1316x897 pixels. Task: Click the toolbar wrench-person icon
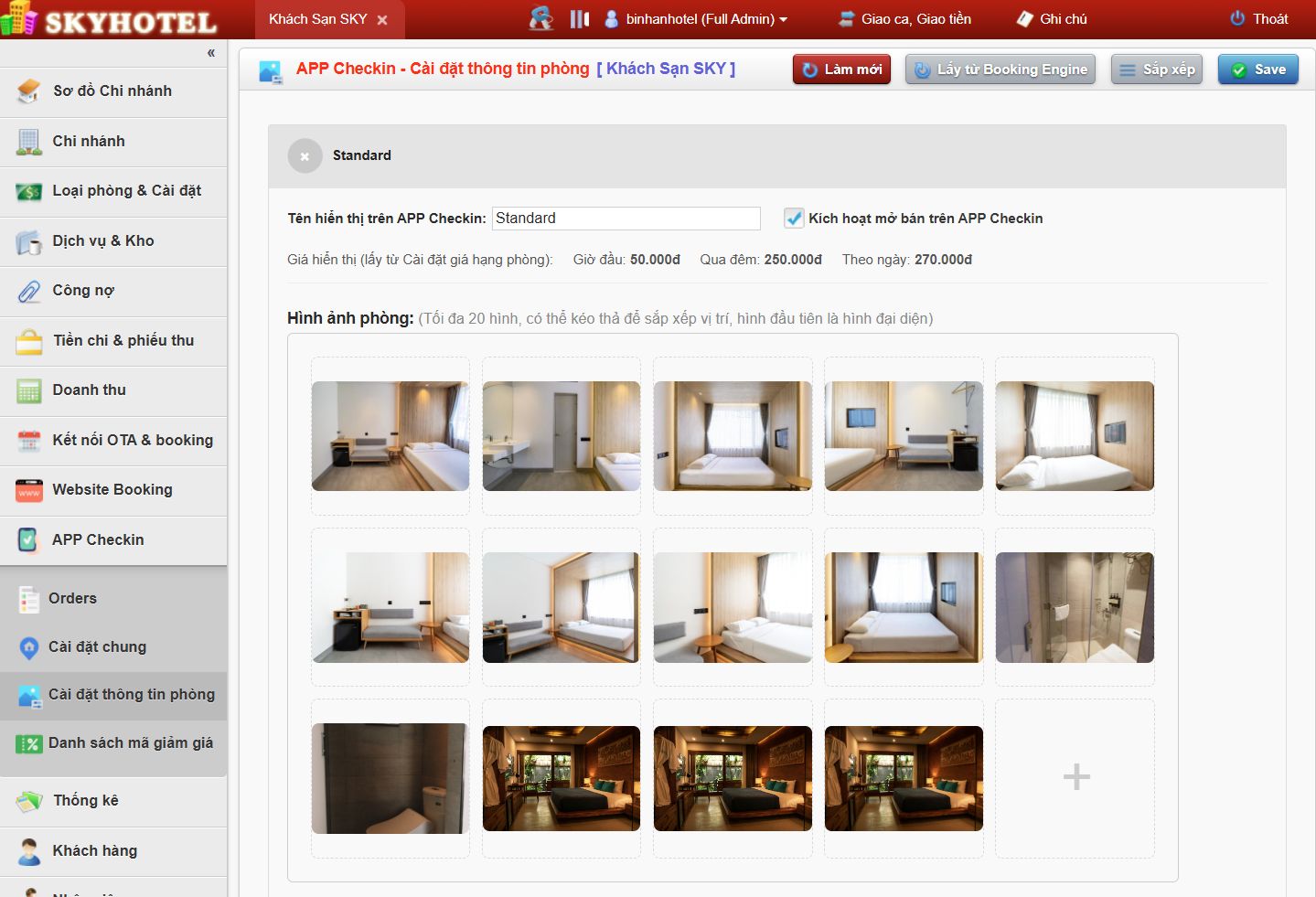(541, 18)
